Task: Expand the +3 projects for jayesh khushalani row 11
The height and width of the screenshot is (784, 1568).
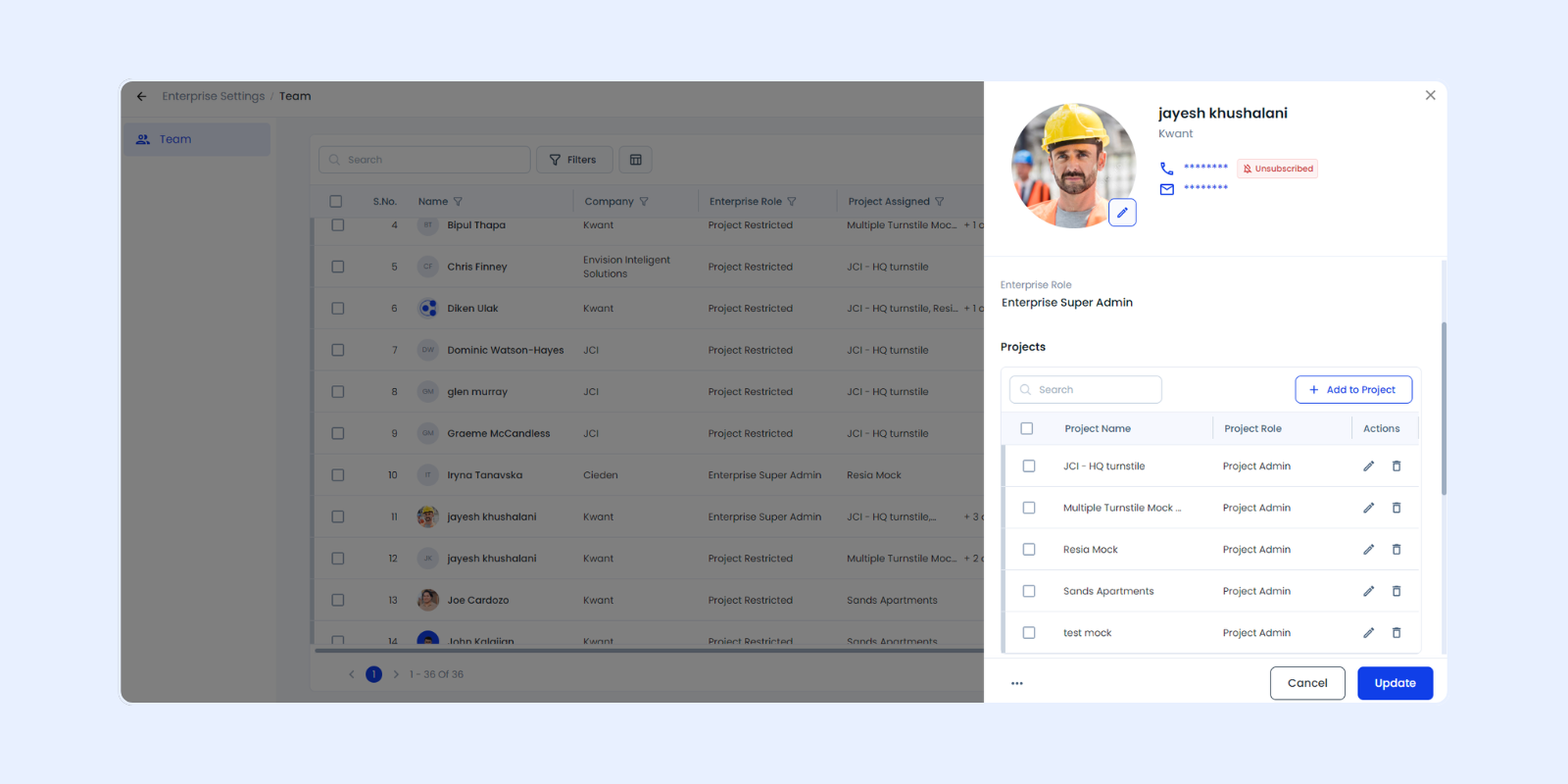Action: tap(973, 516)
